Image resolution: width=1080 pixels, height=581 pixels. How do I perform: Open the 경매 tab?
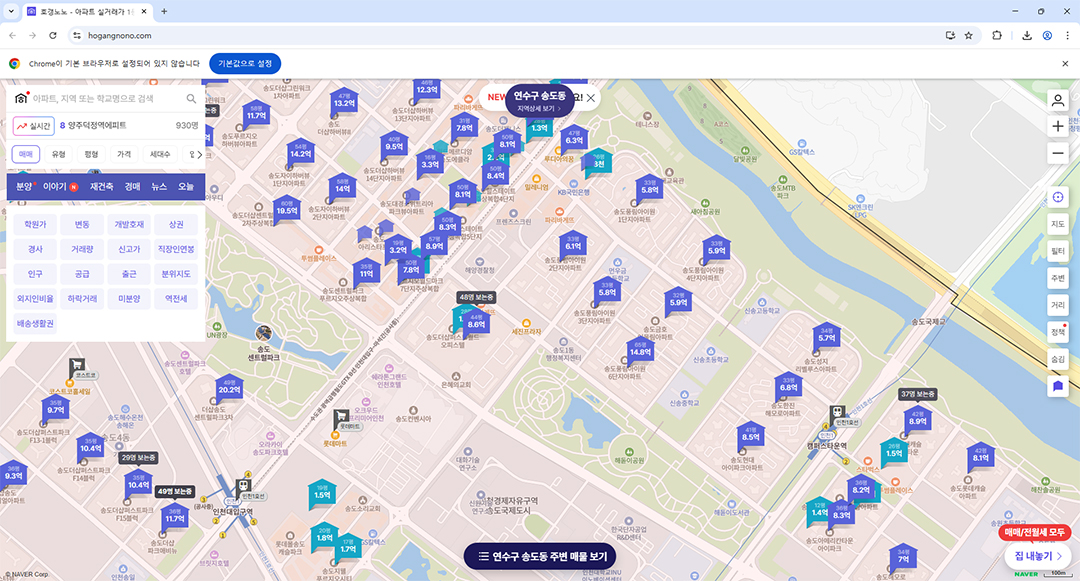click(132, 187)
